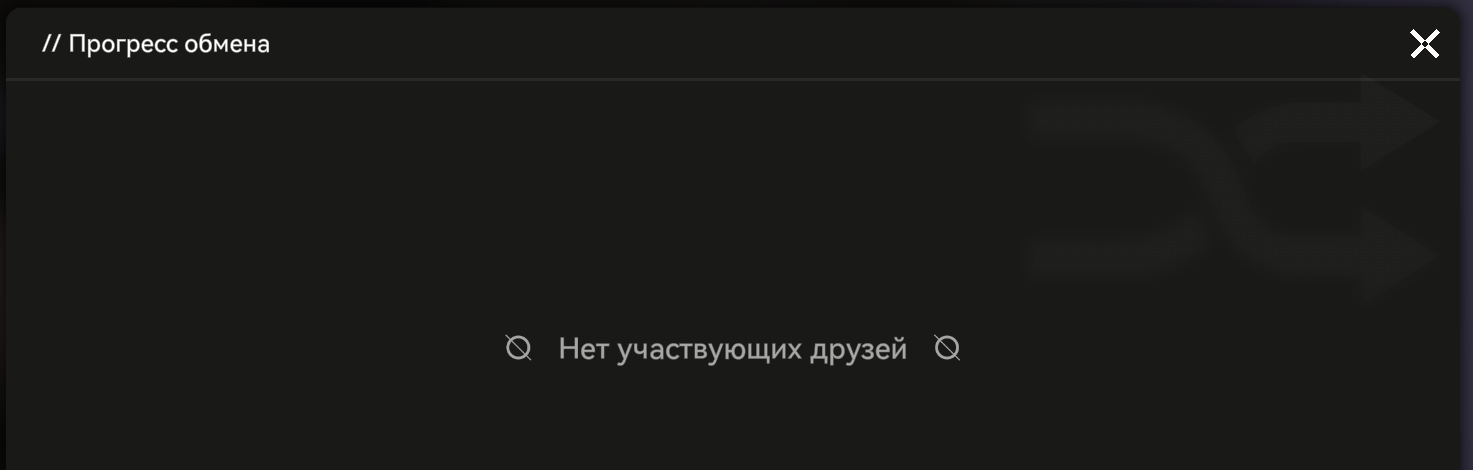This screenshot has width=1473, height=470.
Task: Click the word Нет in the empty-state message
Action: (x=582, y=349)
